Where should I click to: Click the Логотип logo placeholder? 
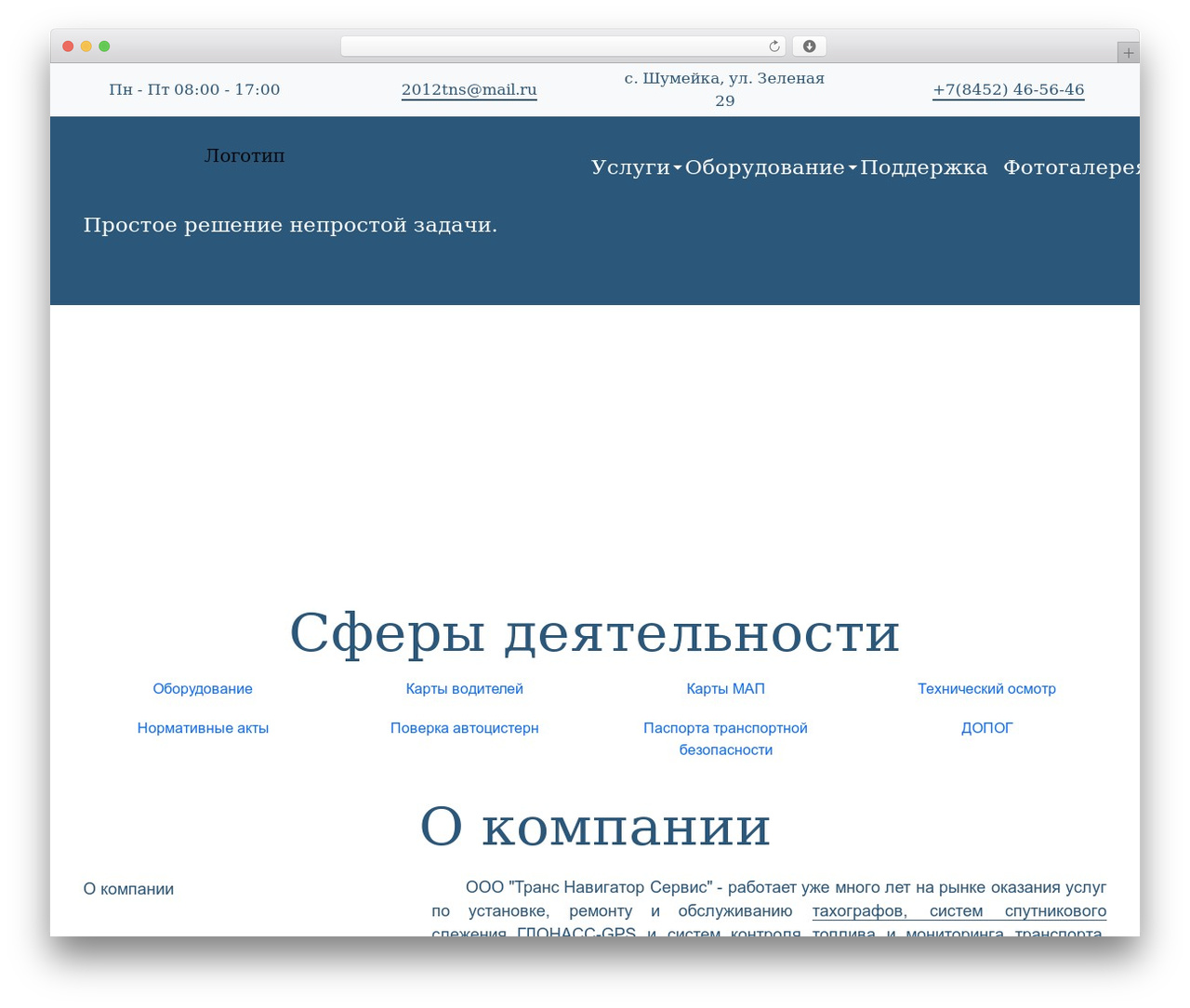point(245,155)
